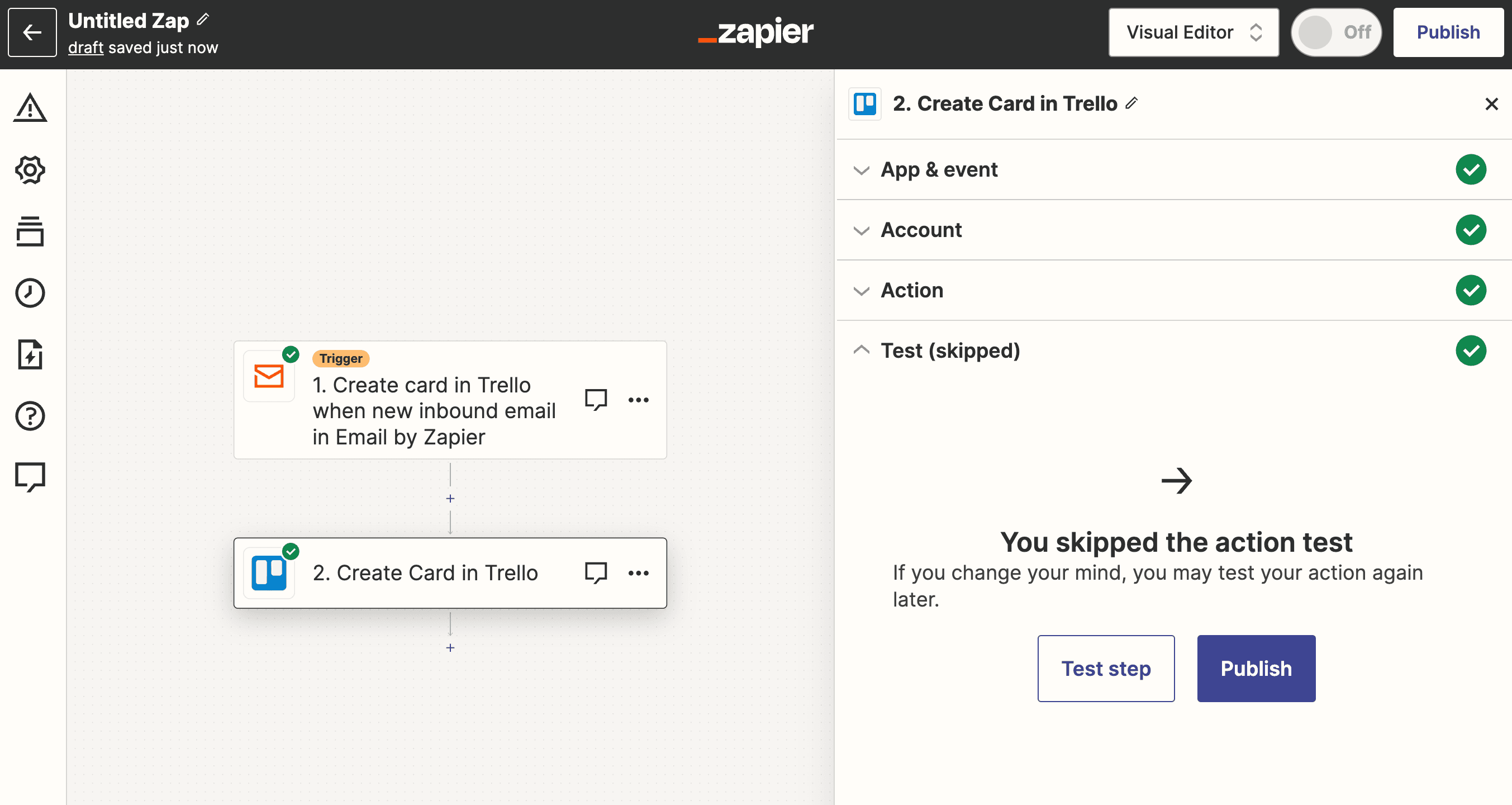The width and height of the screenshot is (1512, 805).
Task: Expand the Account section
Action: click(1175, 230)
